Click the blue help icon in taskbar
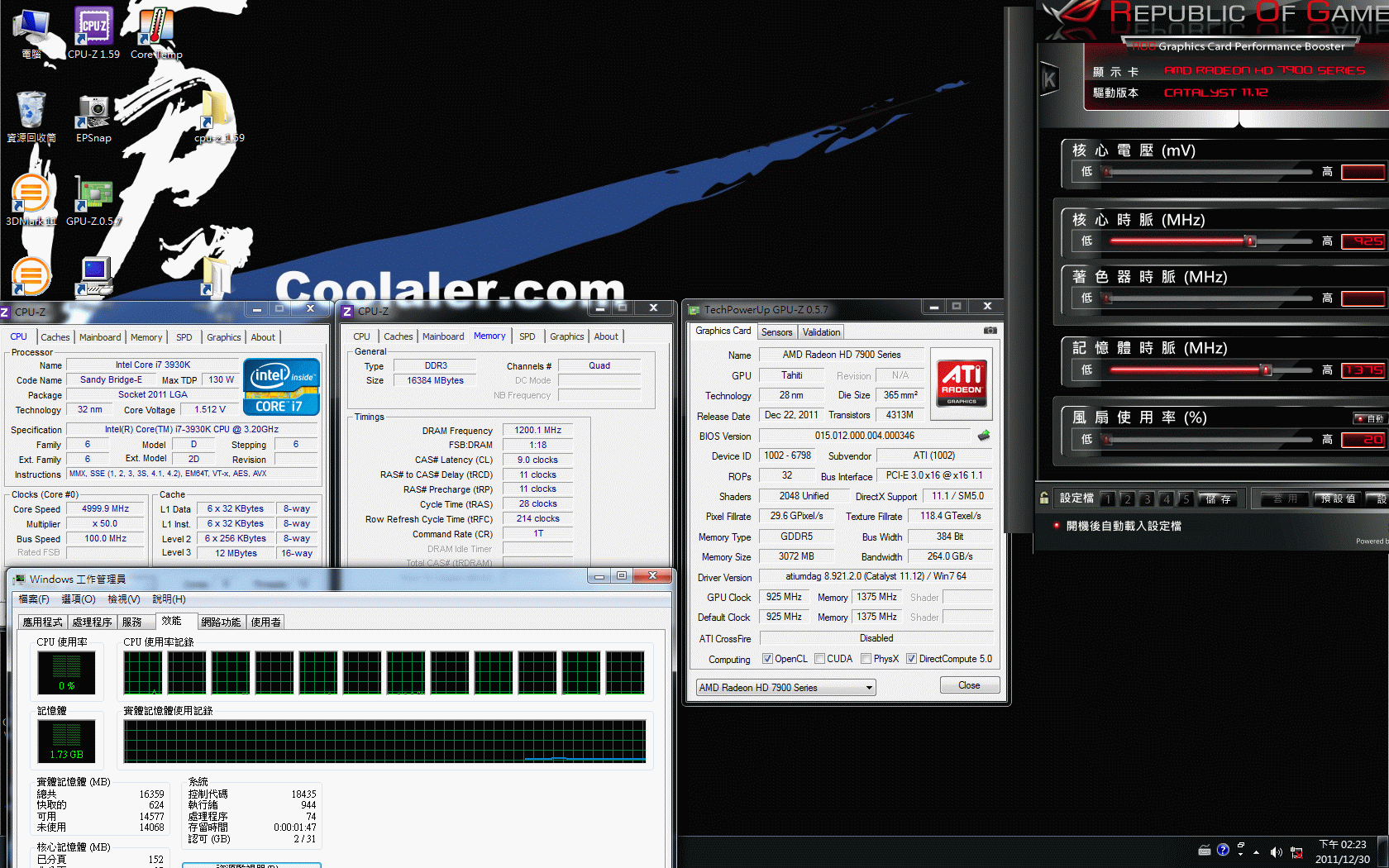The width and height of the screenshot is (1389, 868). pyautogui.click(x=1223, y=849)
